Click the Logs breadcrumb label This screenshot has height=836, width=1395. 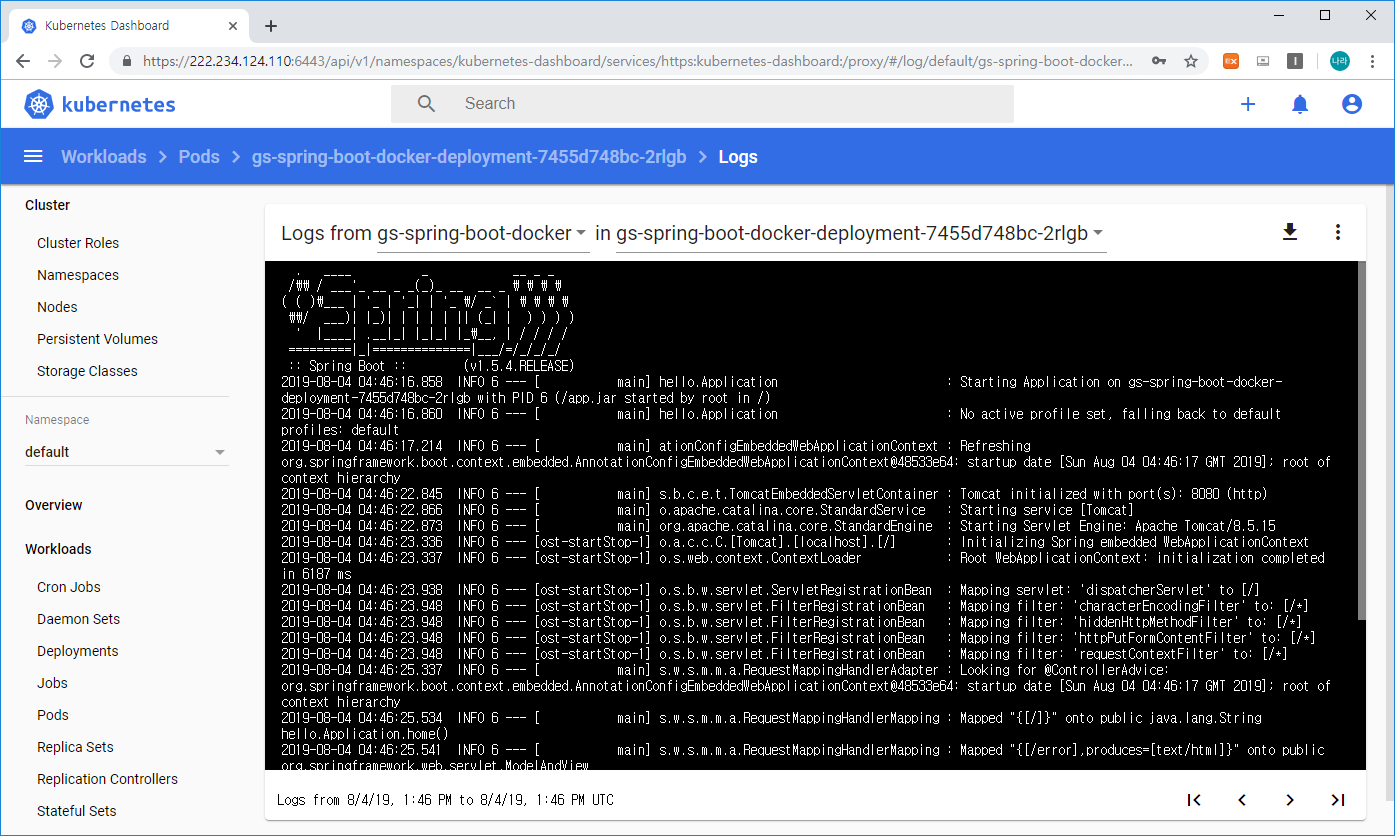pos(738,157)
